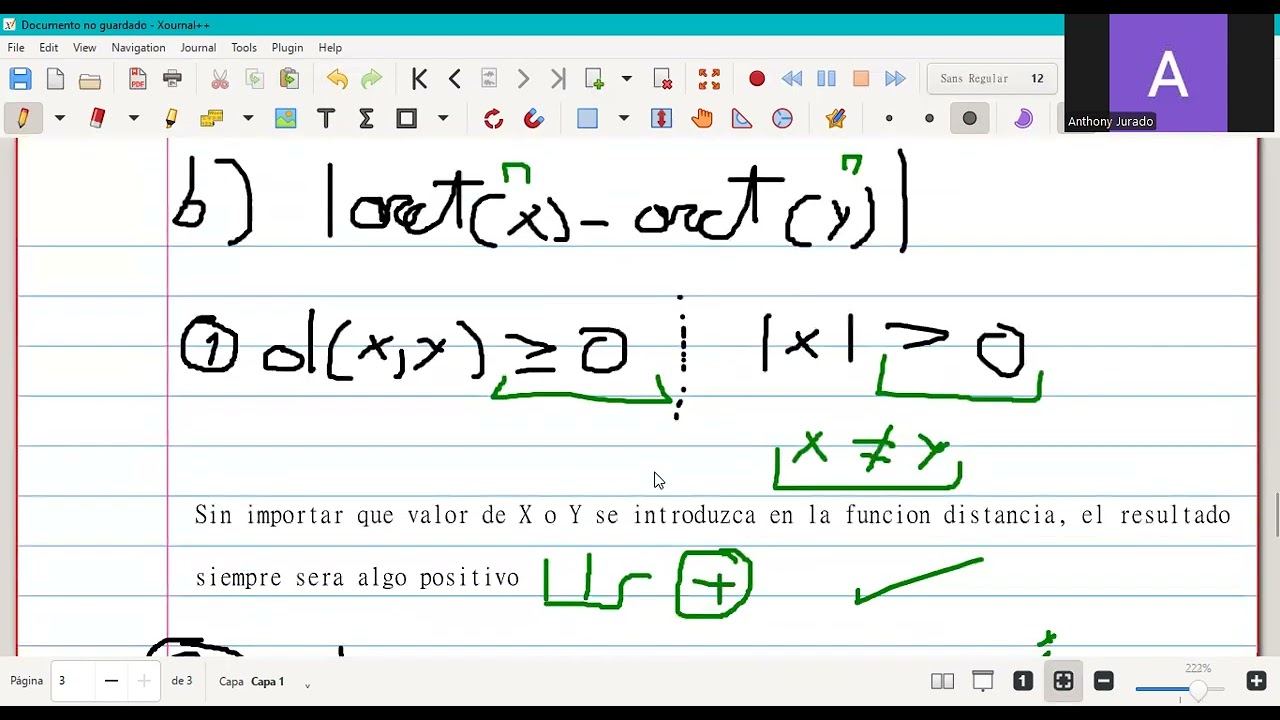Screen dimensions: 1280x720
Task: Select the ruler stroke tool
Action: pyautogui.click(x=211, y=118)
